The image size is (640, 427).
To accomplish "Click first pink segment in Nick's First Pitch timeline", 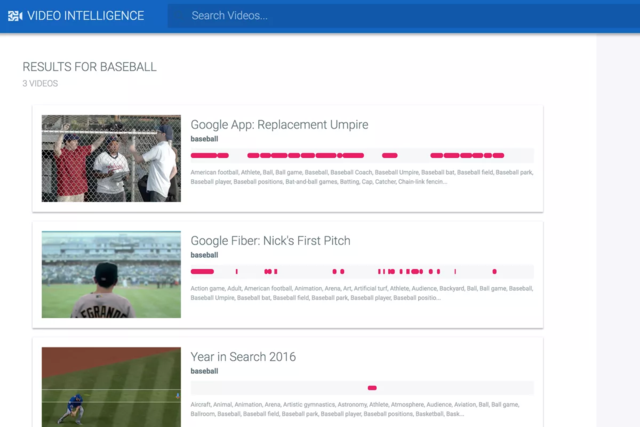I will point(202,272).
